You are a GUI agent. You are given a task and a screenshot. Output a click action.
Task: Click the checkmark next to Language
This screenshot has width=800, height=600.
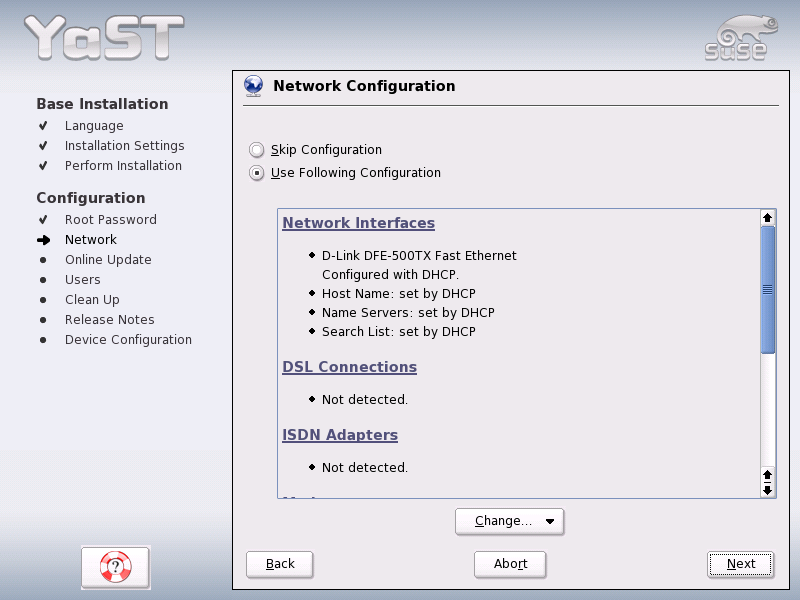[x=43, y=126]
